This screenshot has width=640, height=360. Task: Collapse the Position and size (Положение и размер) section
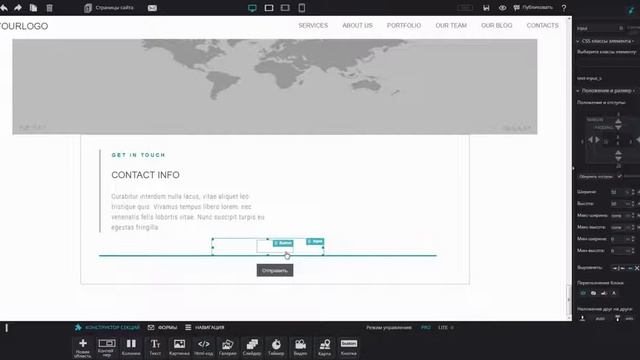click(x=606, y=91)
